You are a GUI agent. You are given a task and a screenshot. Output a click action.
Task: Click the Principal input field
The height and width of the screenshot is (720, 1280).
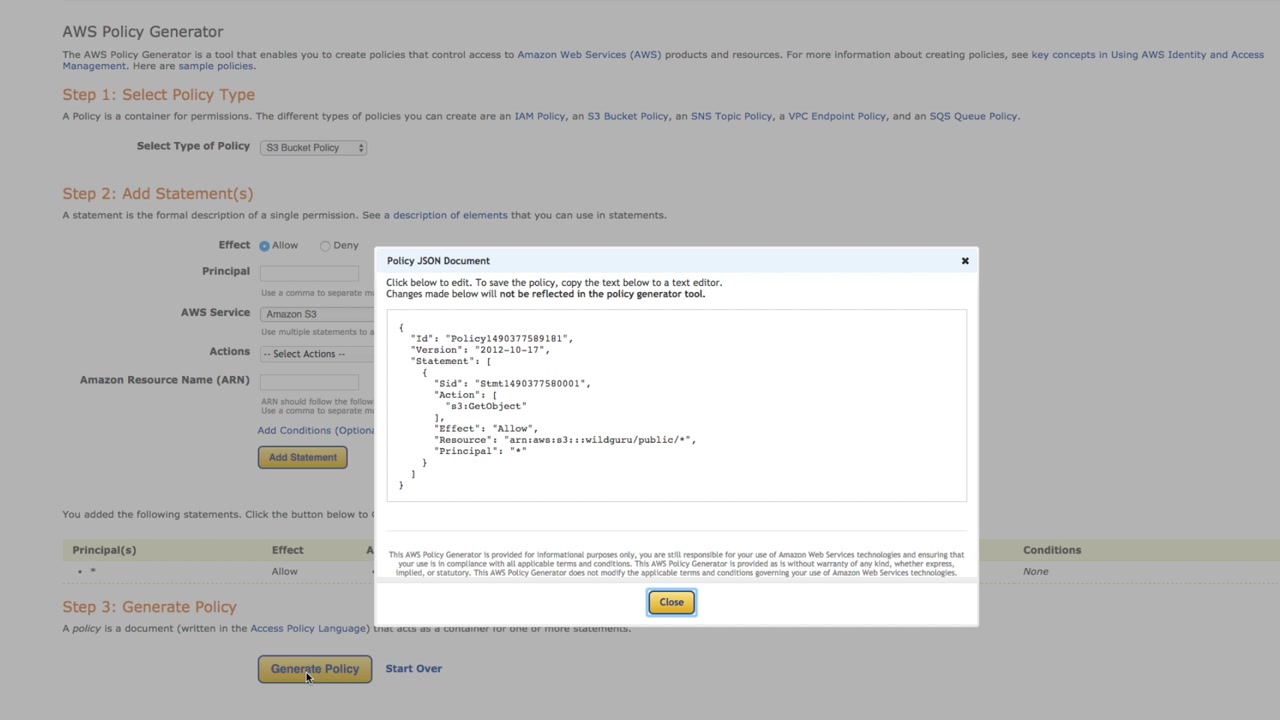pyautogui.click(x=310, y=272)
